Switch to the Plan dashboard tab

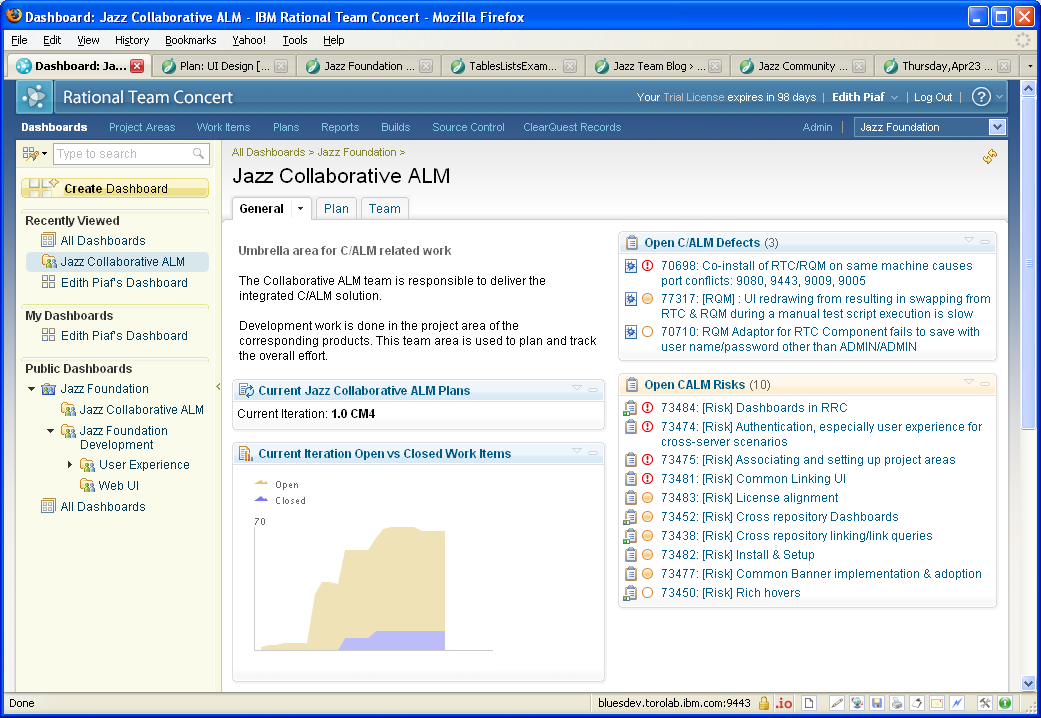coord(336,209)
